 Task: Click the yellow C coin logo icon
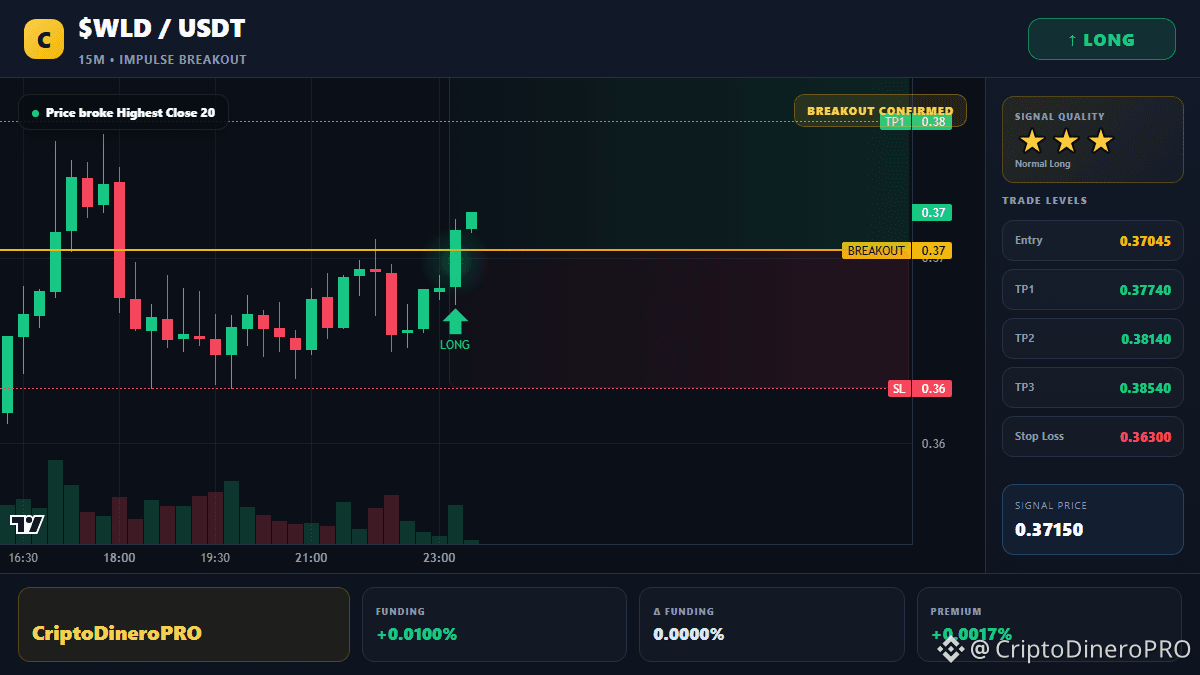click(x=44, y=39)
